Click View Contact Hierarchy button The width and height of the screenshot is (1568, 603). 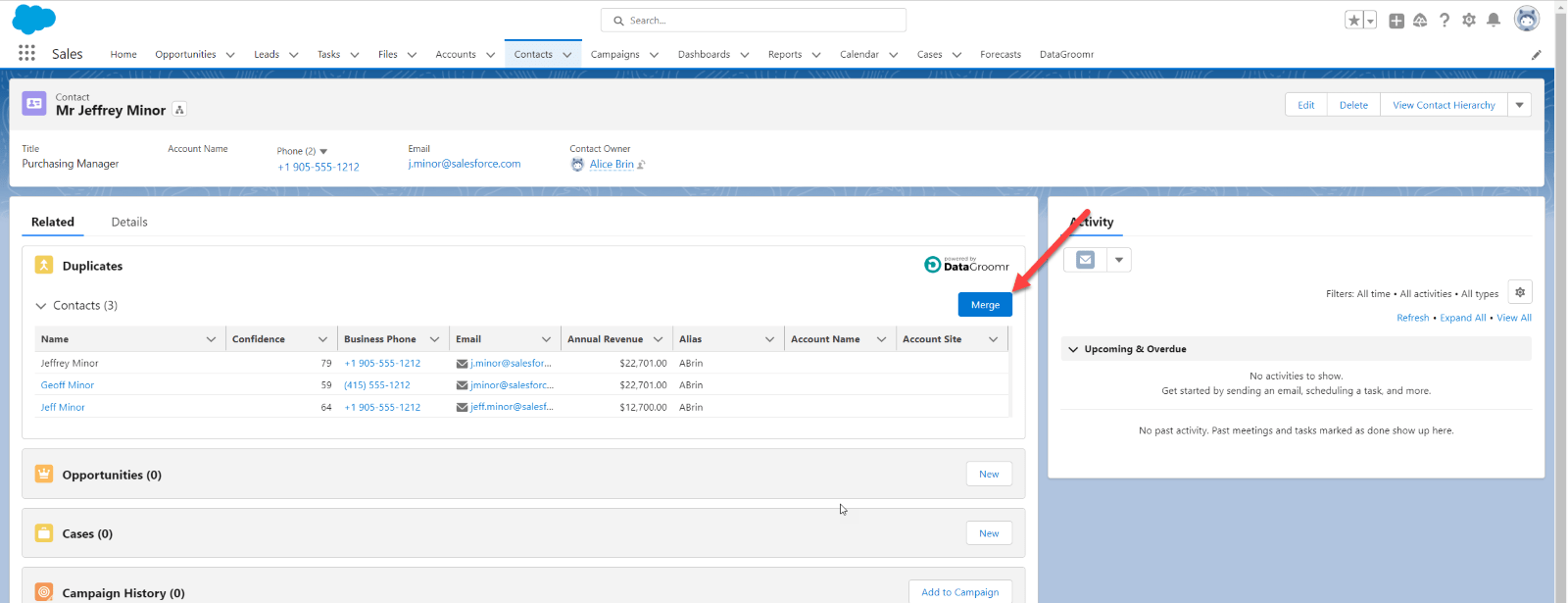[x=1444, y=105]
